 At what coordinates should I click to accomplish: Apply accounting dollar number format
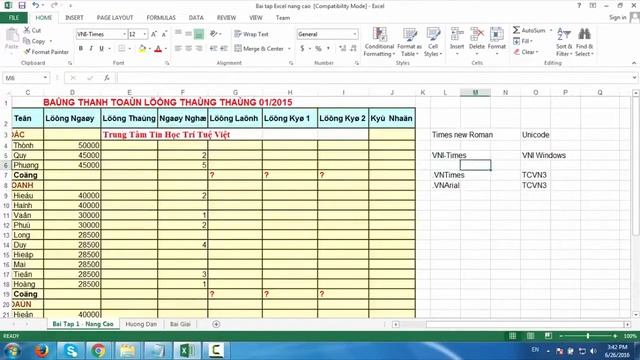pos(302,49)
